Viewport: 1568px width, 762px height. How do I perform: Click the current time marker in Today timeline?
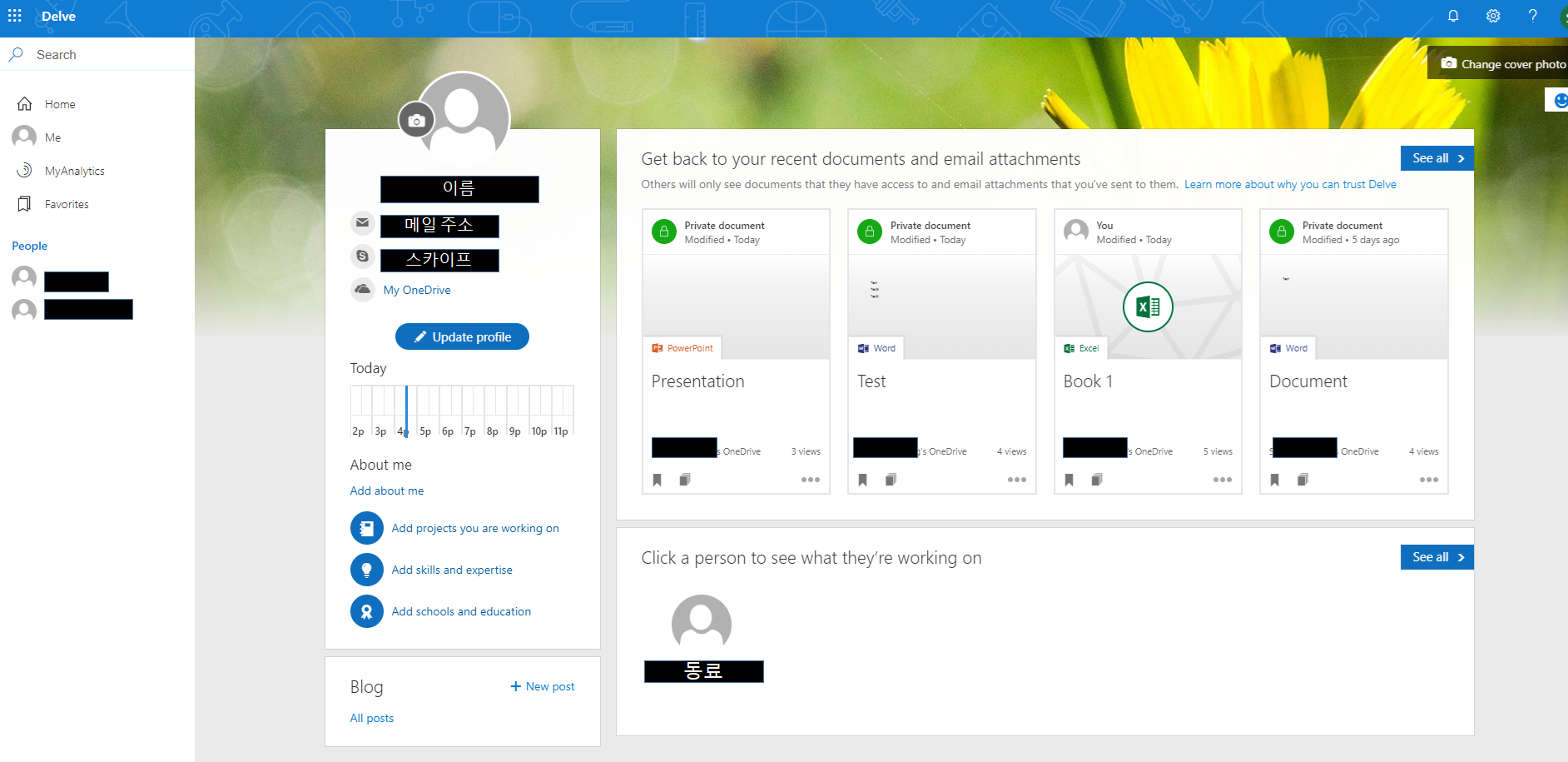[x=406, y=411]
